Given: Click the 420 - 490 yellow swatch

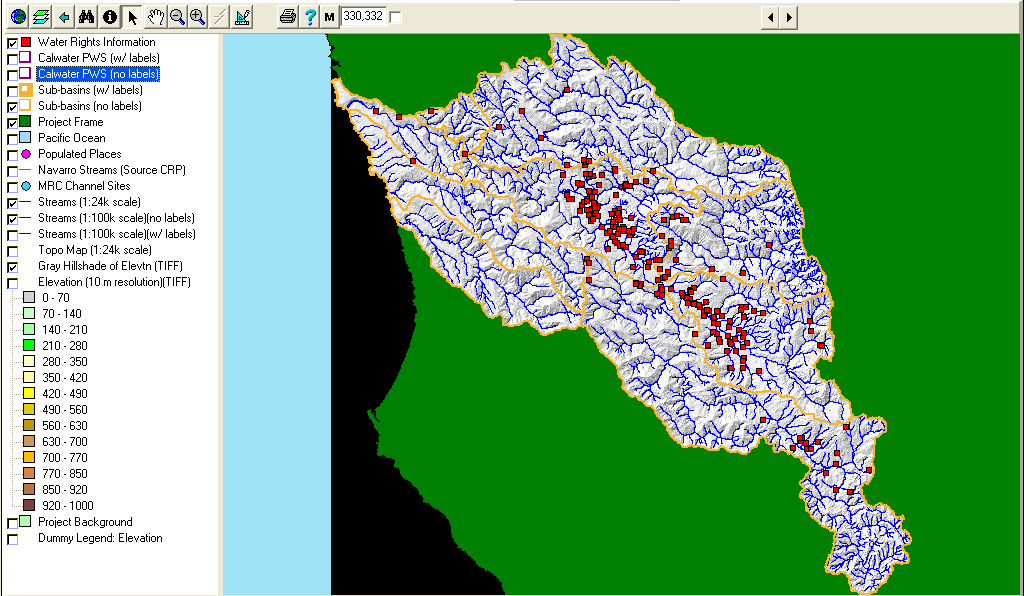Looking at the screenshot, I should point(29,394).
